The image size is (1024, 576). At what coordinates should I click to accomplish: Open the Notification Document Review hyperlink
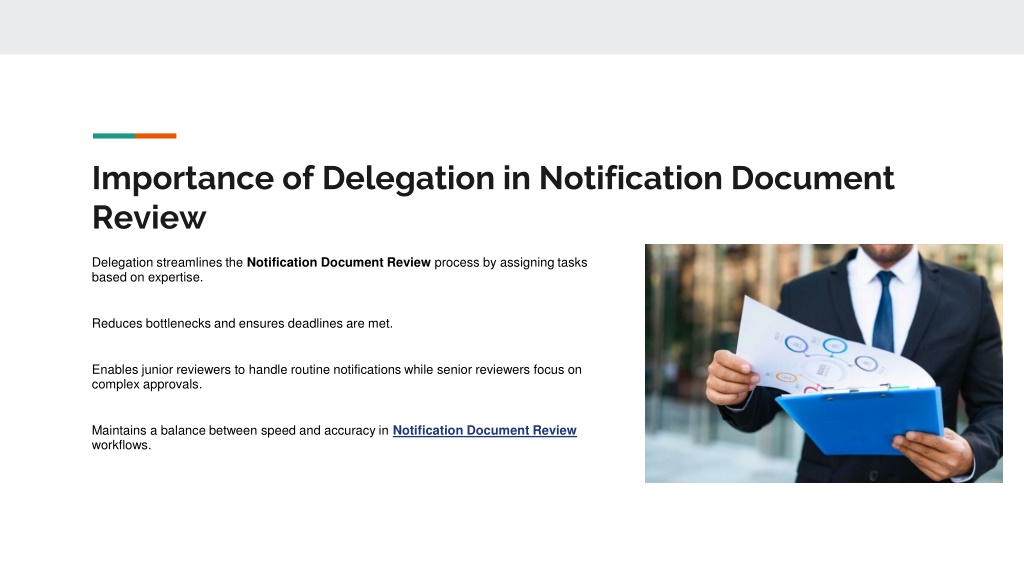pos(485,430)
